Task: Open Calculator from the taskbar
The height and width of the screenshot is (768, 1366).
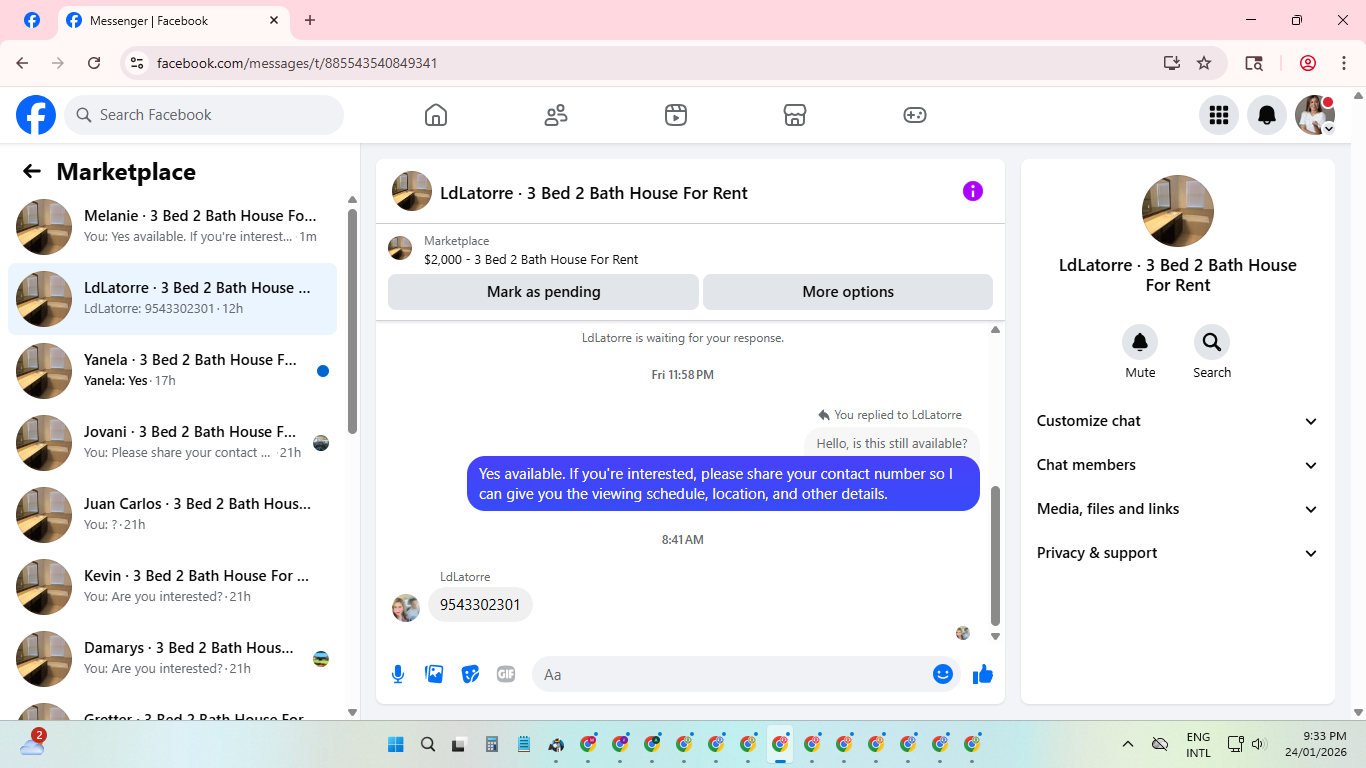Action: pyautogui.click(x=492, y=744)
